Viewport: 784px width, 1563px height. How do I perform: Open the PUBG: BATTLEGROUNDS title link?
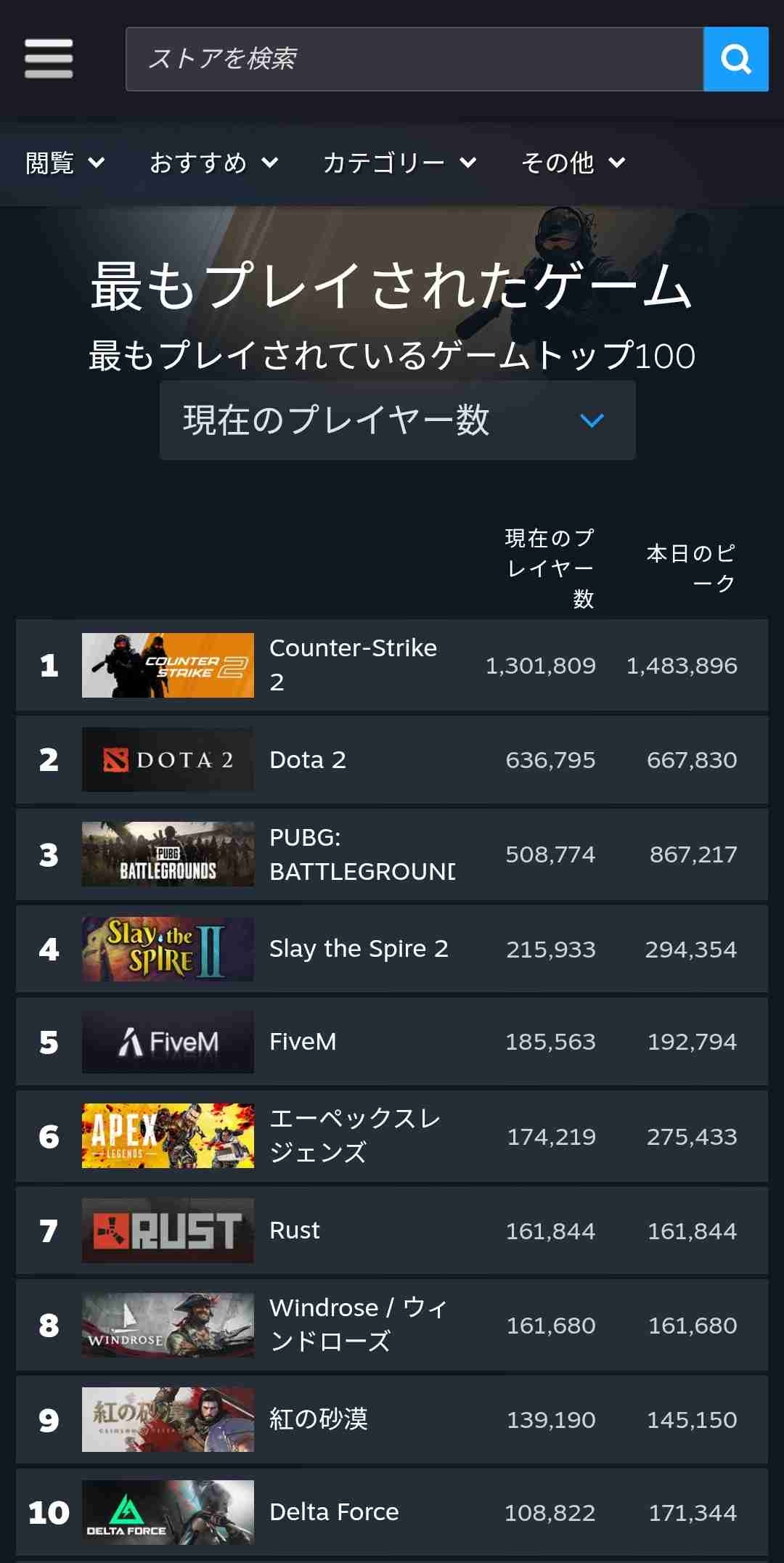click(362, 854)
